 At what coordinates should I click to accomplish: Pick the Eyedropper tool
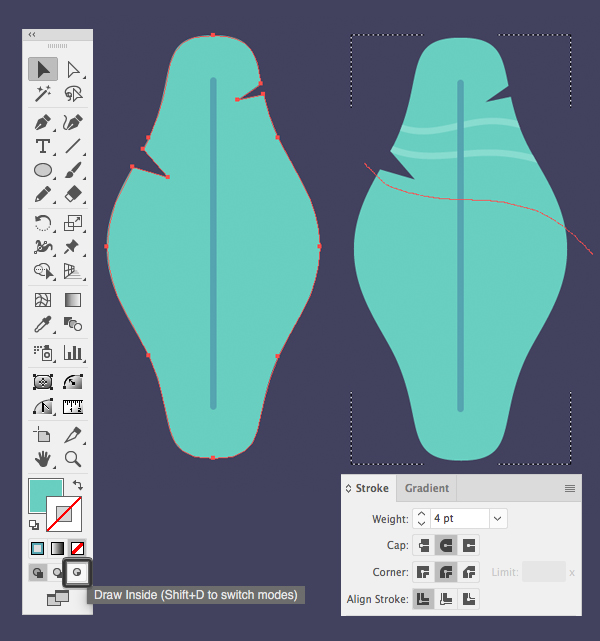point(43,323)
